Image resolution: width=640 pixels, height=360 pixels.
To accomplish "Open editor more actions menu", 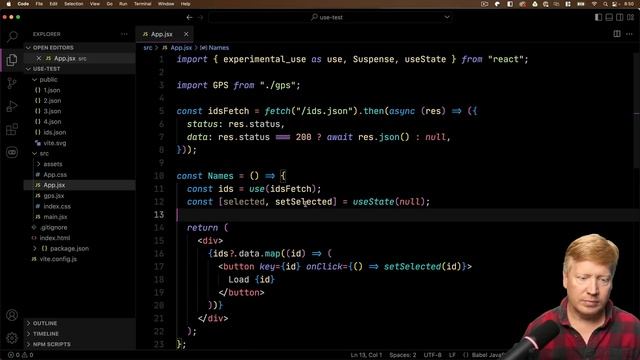I will tap(629, 34).
